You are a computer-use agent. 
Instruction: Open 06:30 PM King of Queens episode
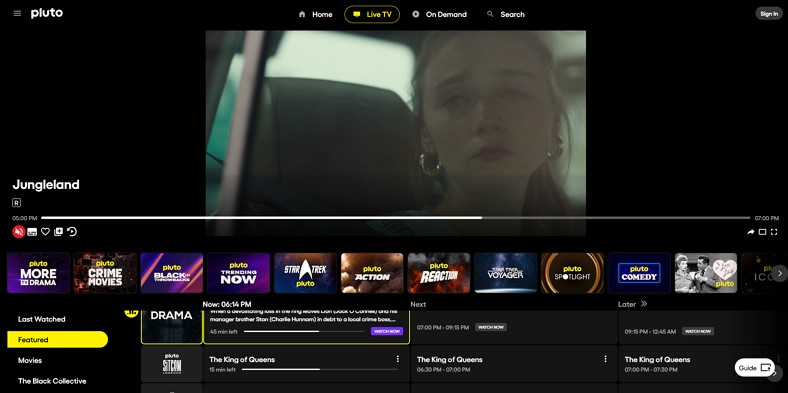click(x=514, y=364)
